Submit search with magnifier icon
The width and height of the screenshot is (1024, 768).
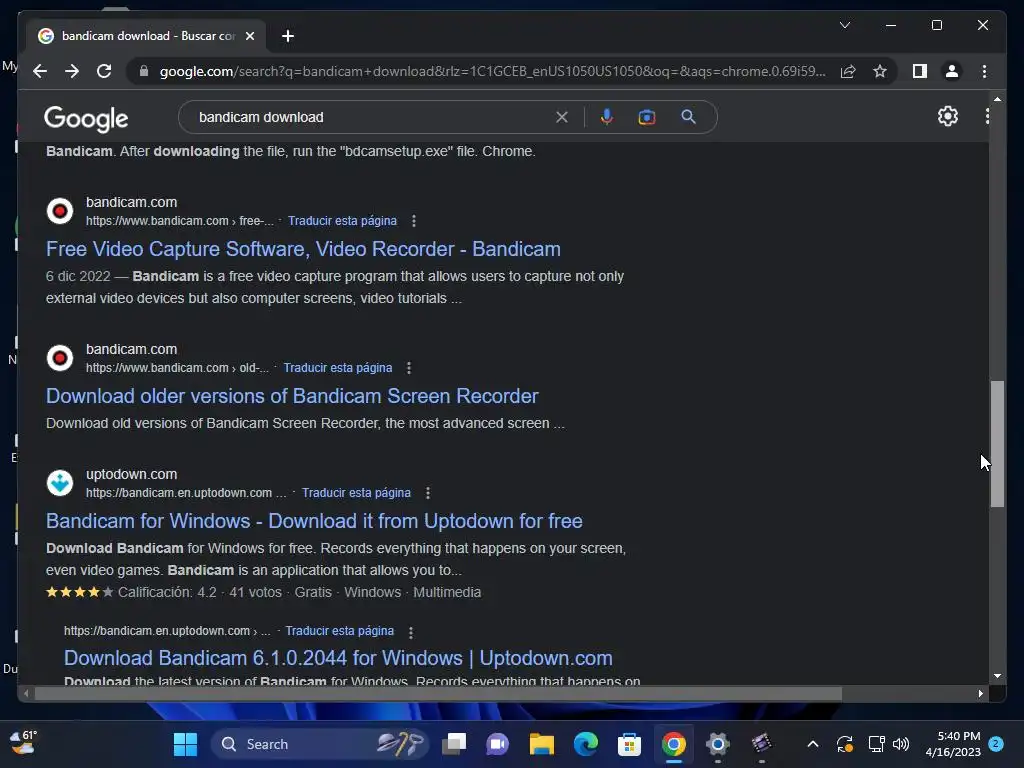[x=688, y=117]
